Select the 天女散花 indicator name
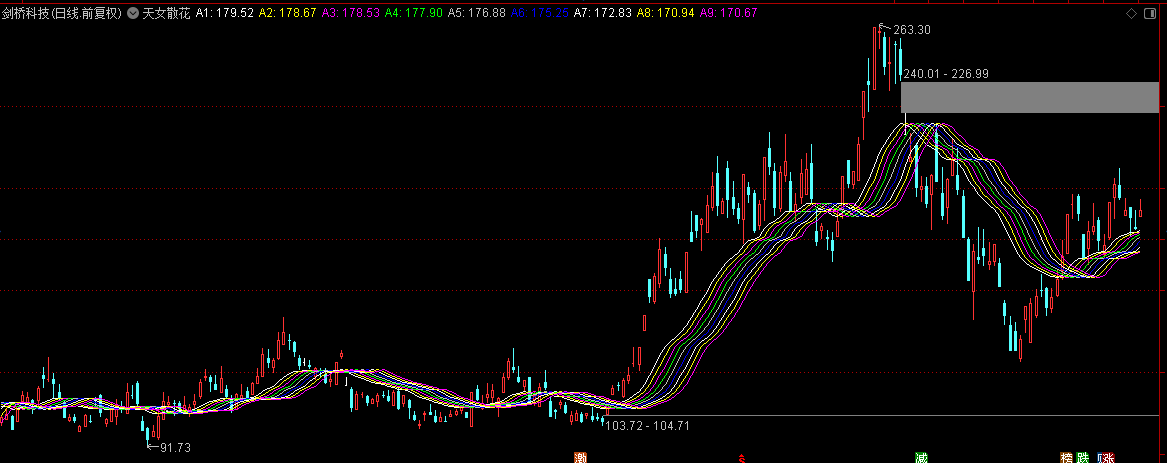Screen dimensions: 1167x463 [166, 13]
